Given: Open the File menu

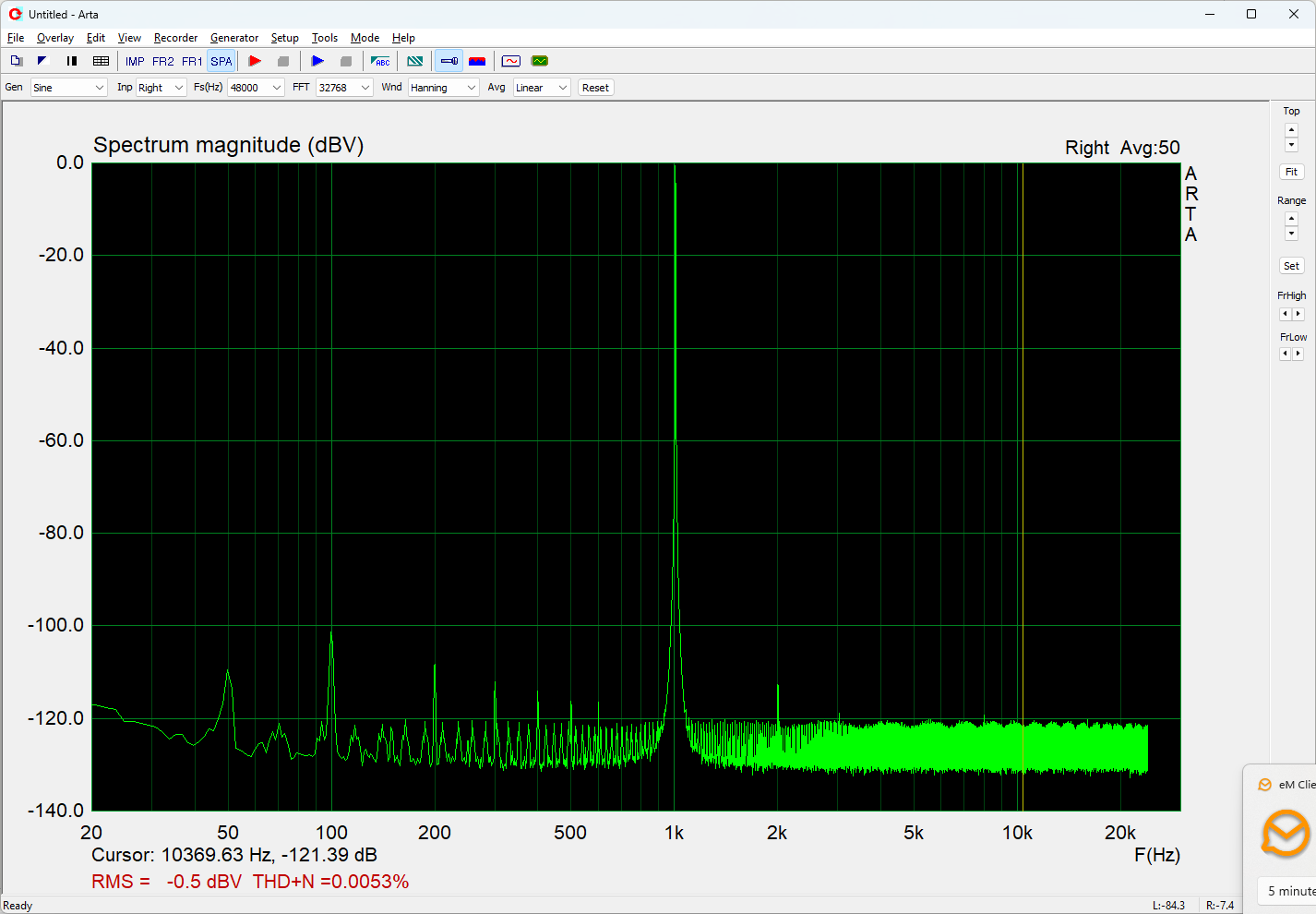Looking at the screenshot, I should pos(16,38).
